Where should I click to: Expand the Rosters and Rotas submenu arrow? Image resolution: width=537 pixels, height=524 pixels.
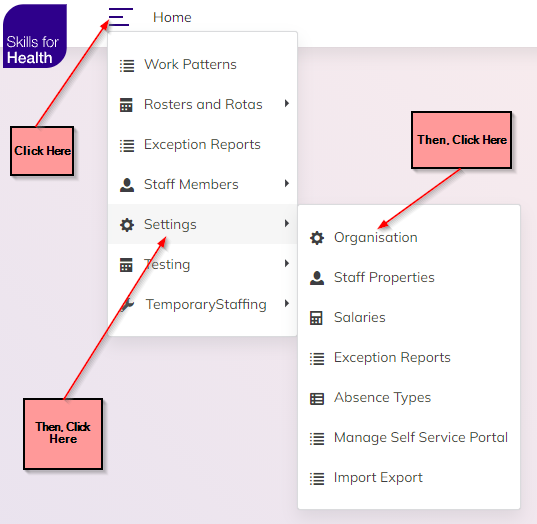pos(287,103)
